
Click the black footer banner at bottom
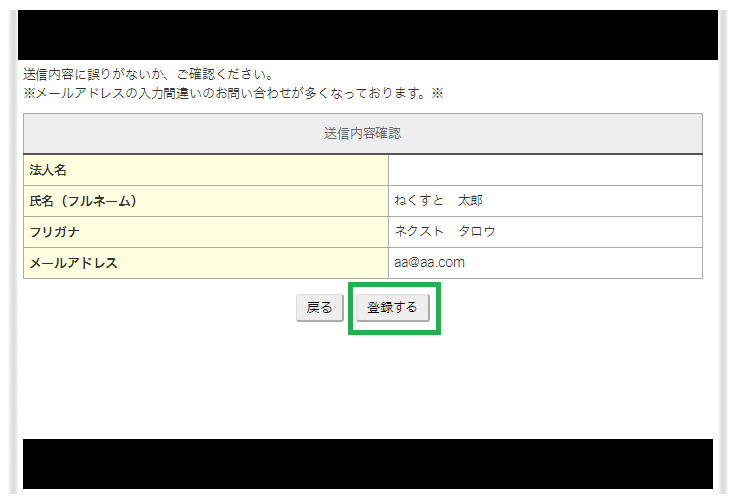click(x=368, y=464)
